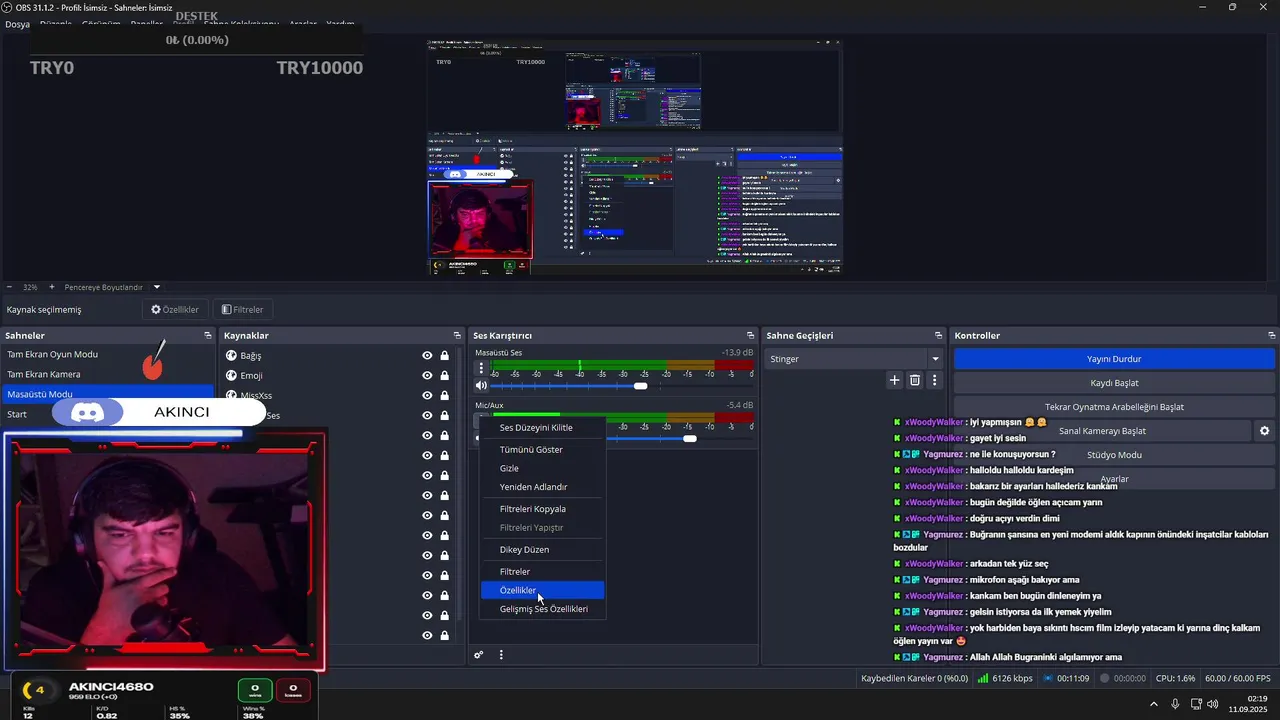This screenshot has width=1280, height=720.
Task: Open Özellikler button in source toolbar
Action: tap(175, 310)
